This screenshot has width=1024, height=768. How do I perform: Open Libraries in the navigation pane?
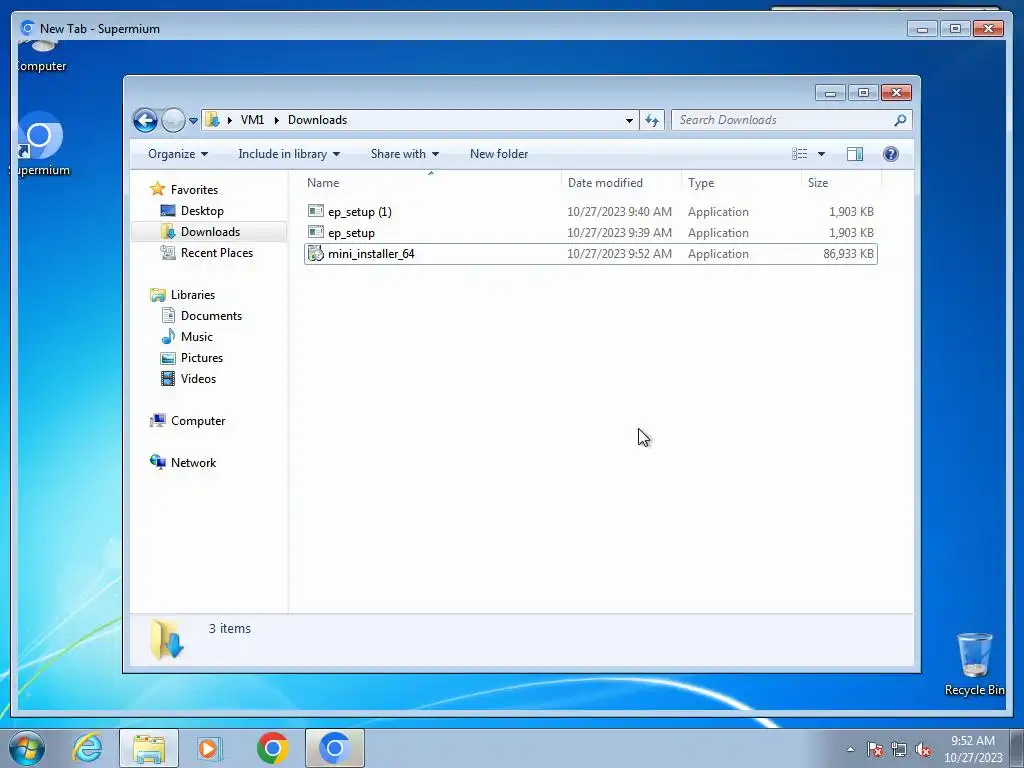(193, 295)
